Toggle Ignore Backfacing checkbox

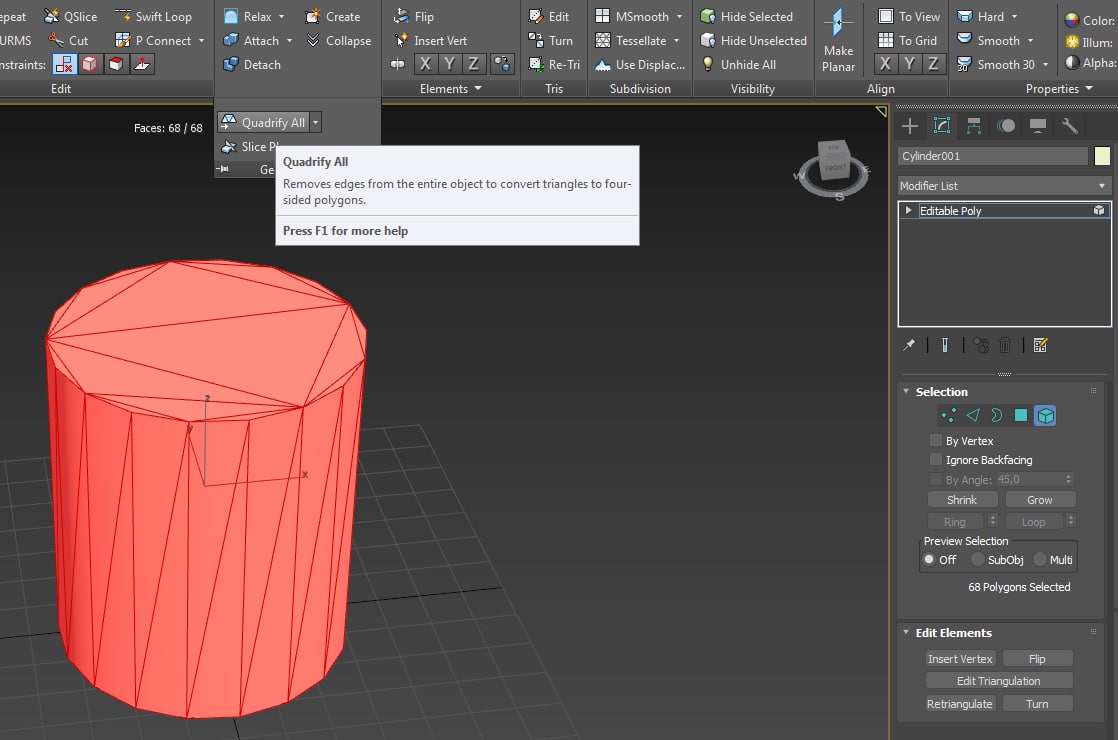(936, 459)
